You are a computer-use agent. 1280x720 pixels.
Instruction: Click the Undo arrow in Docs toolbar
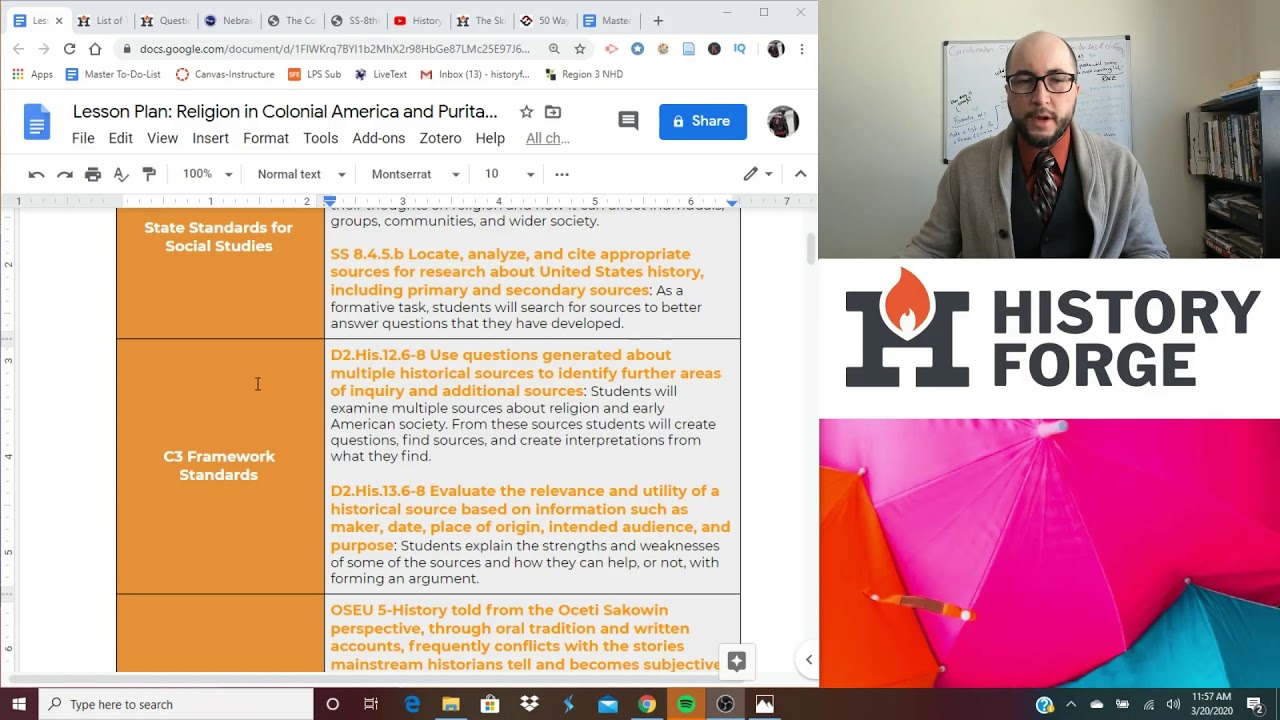[x=36, y=174]
